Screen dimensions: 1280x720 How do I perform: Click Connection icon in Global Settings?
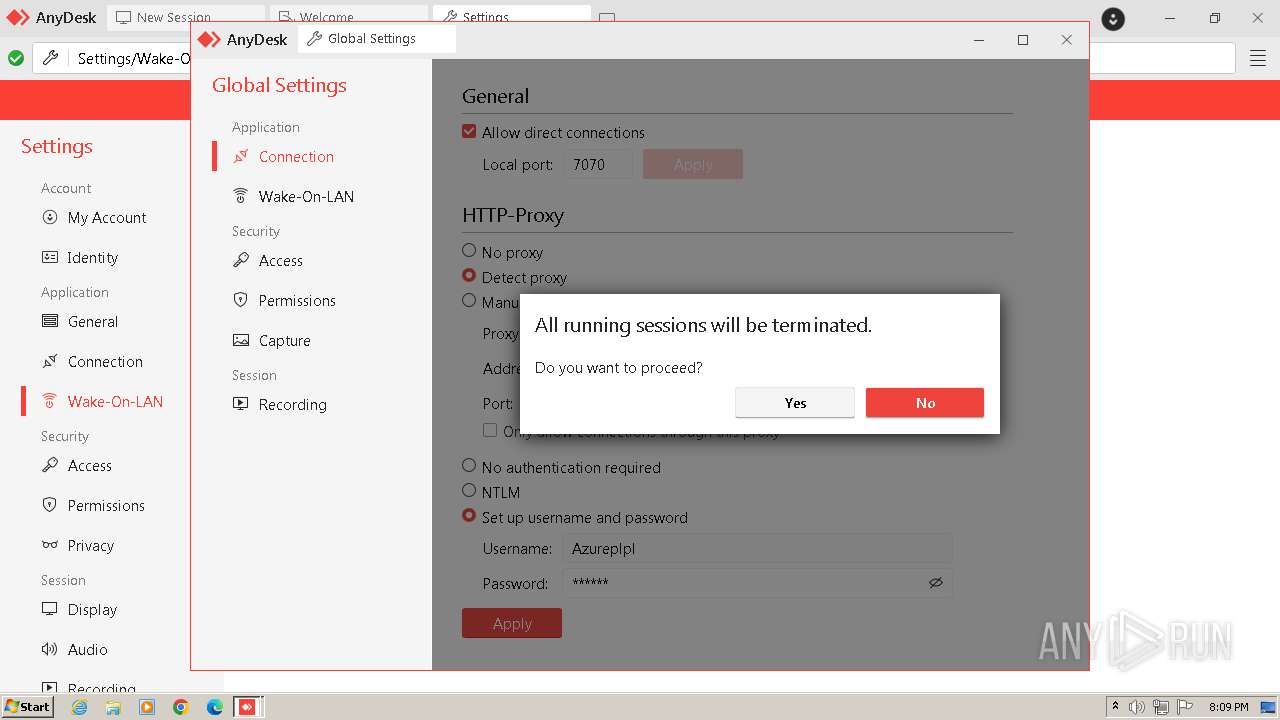click(241, 156)
